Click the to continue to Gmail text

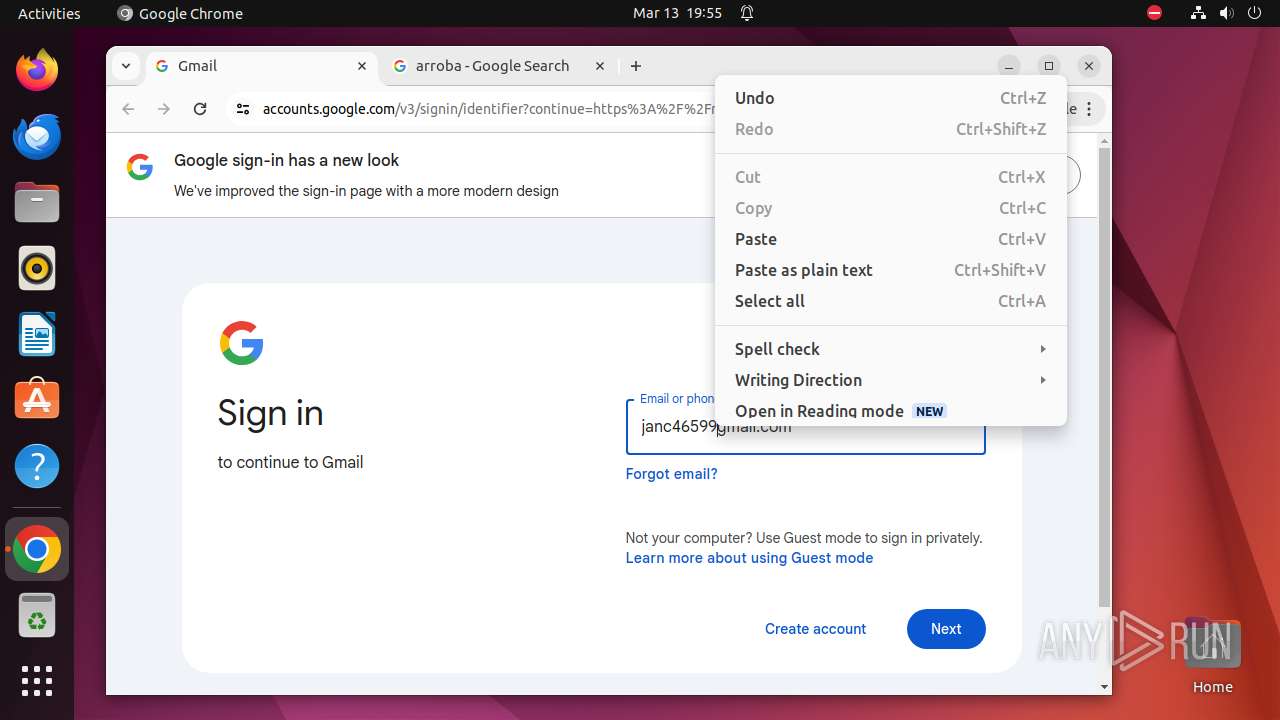290,462
